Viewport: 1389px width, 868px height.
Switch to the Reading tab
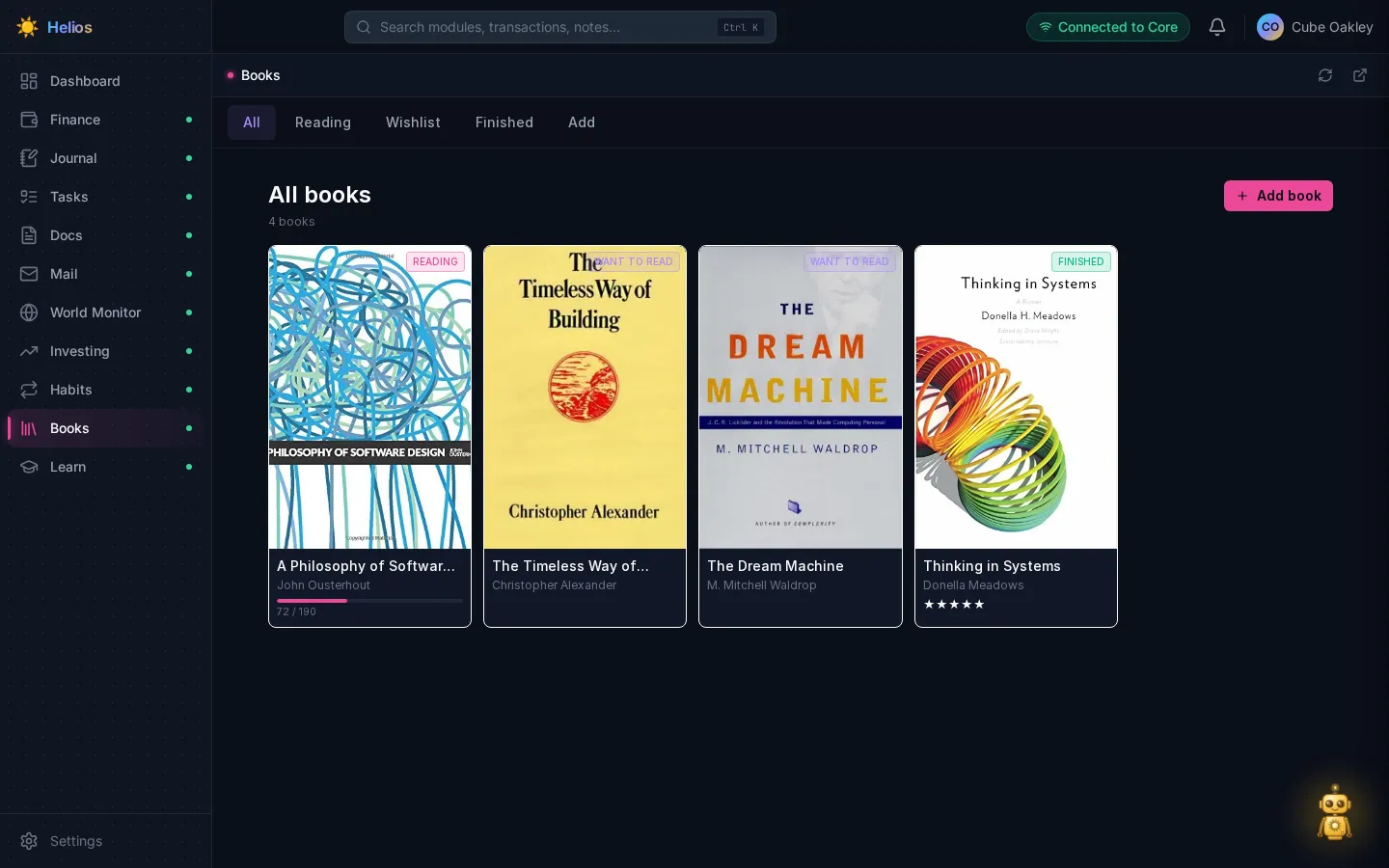click(323, 122)
